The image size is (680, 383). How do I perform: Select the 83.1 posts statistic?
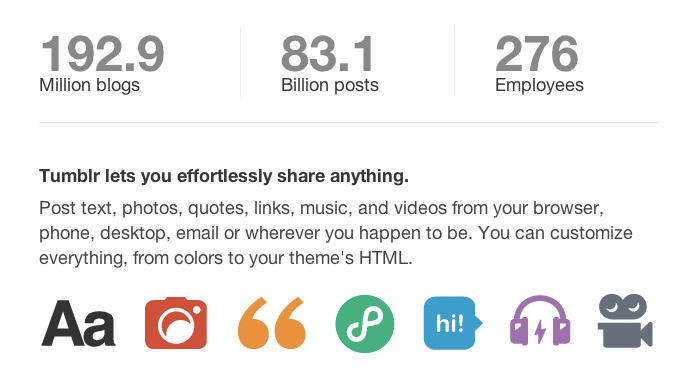click(327, 54)
